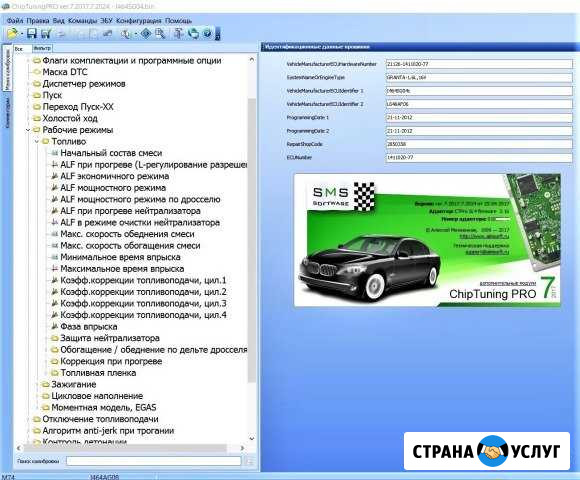Open the ALF мощностного режима table
The image size is (580, 480).
coord(113,188)
